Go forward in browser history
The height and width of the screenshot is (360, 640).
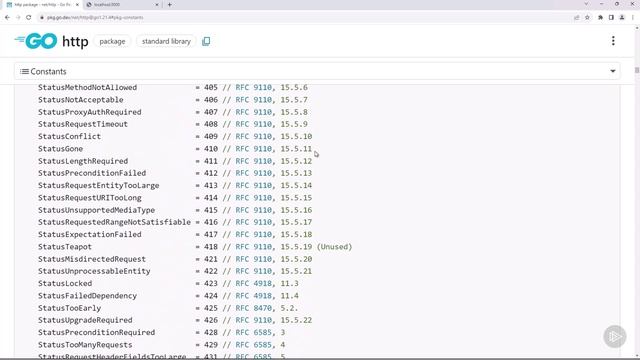[x=18, y=18]
